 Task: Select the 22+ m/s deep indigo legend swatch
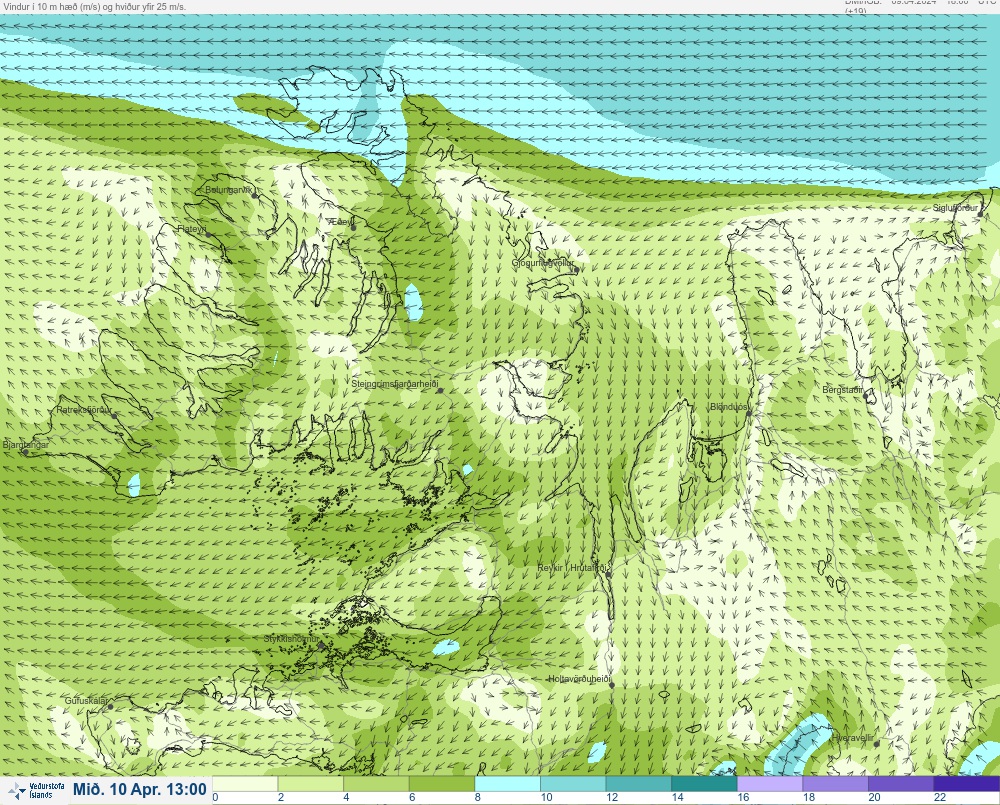967,783
